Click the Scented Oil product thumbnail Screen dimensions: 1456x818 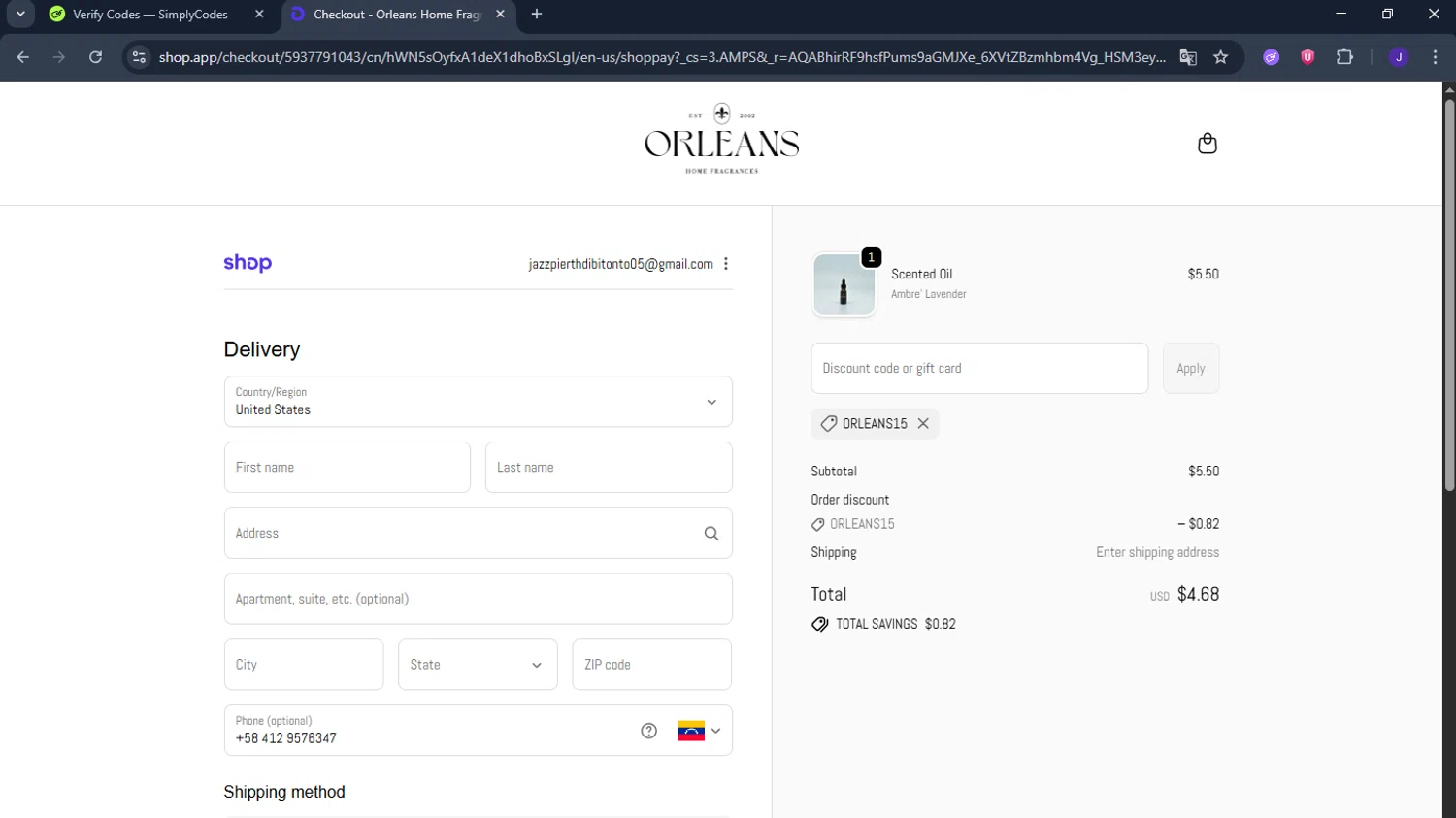[844, 285]
